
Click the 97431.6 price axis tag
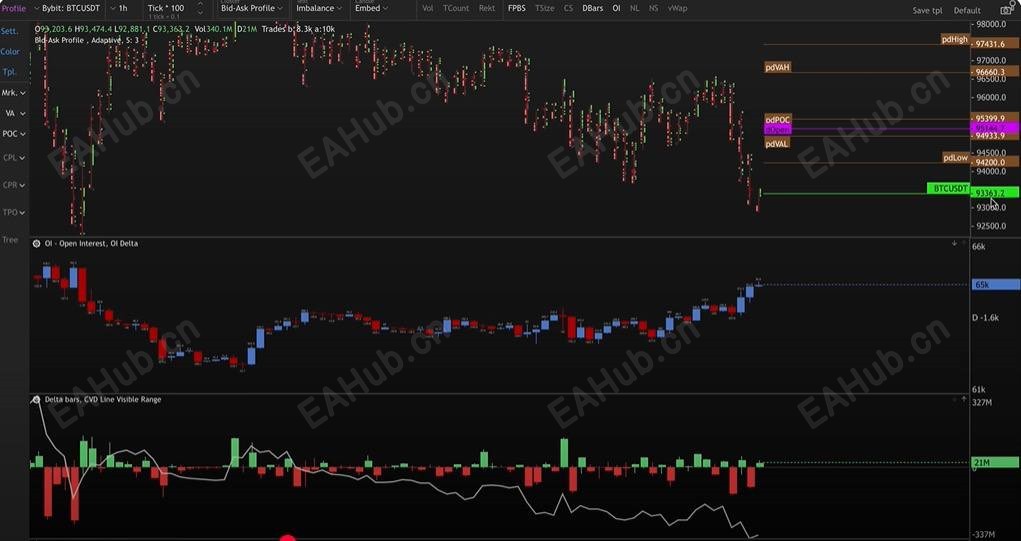click(x=994, y=44)
